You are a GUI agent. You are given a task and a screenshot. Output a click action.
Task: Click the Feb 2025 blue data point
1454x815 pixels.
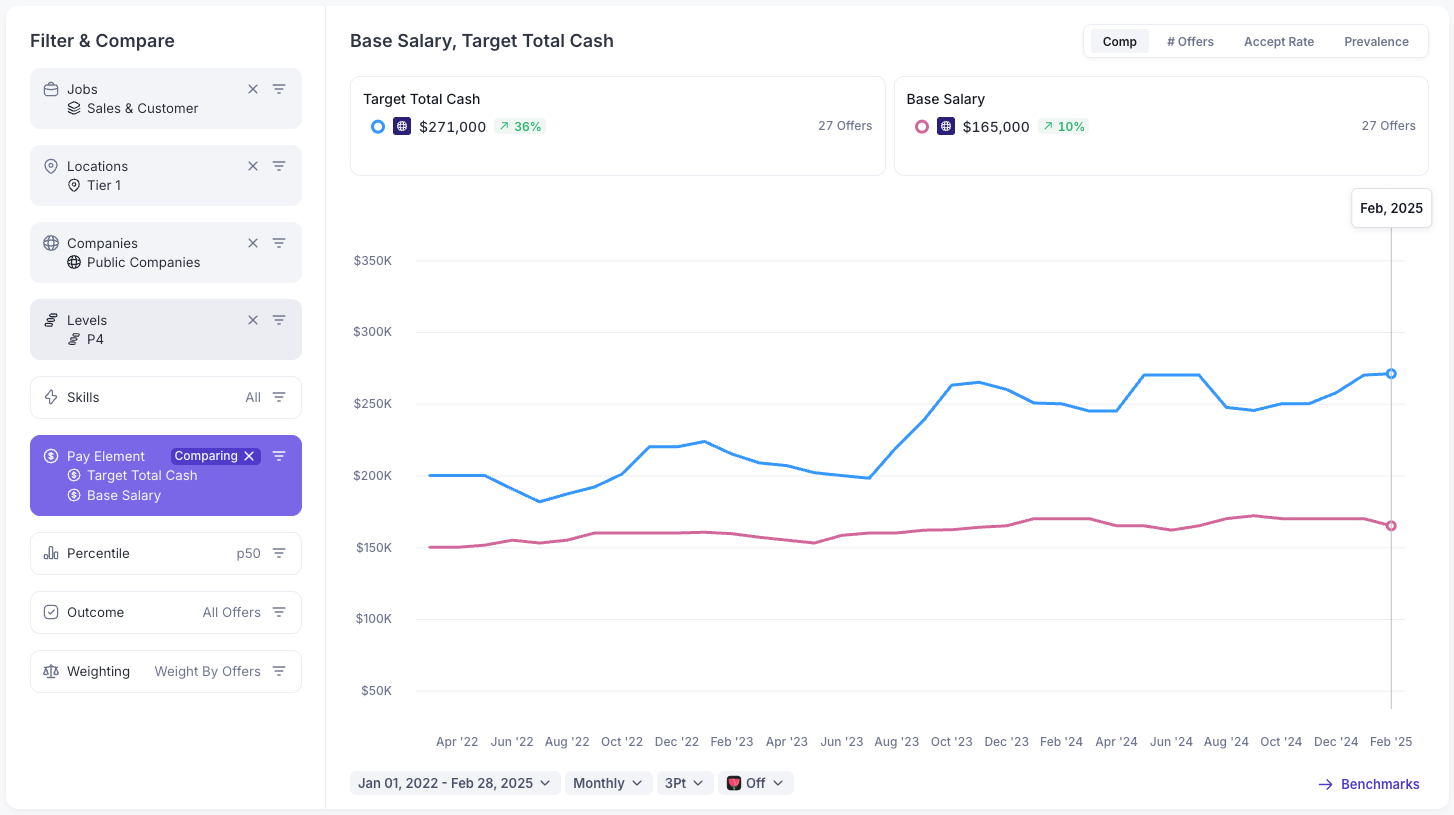pos(1391,374)
